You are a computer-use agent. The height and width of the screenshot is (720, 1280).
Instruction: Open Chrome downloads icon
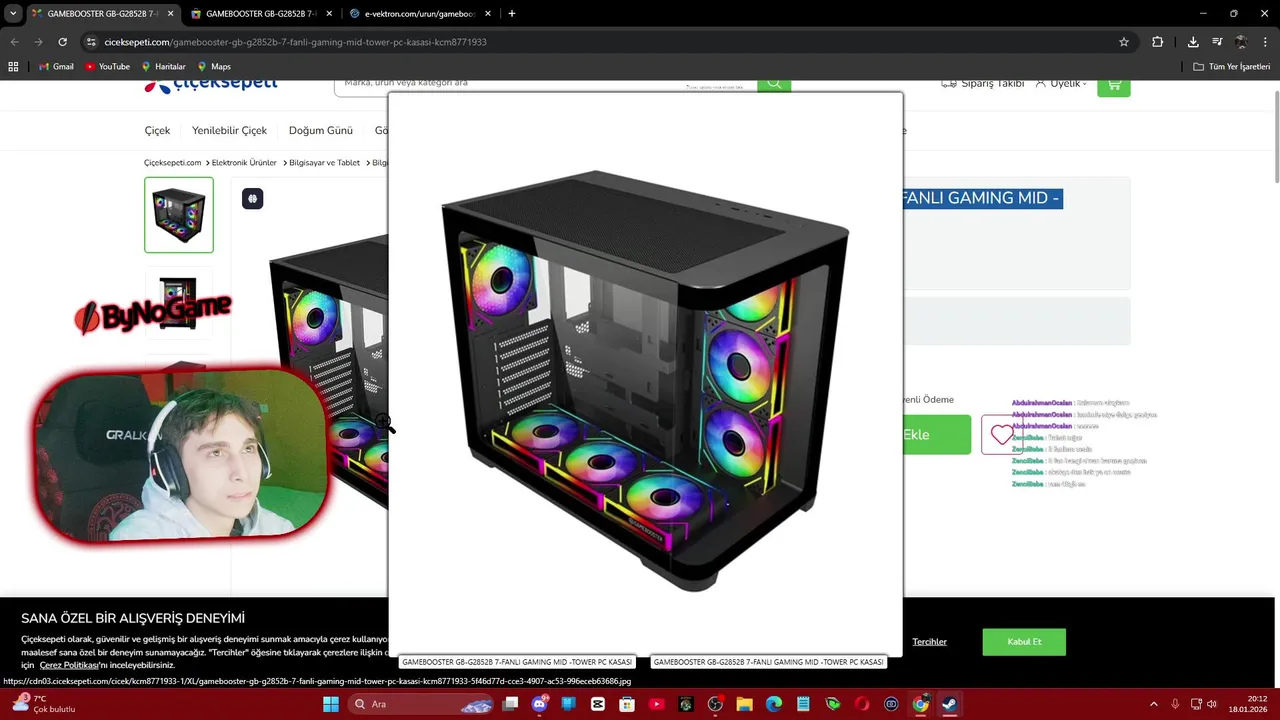pos(1193,42)
